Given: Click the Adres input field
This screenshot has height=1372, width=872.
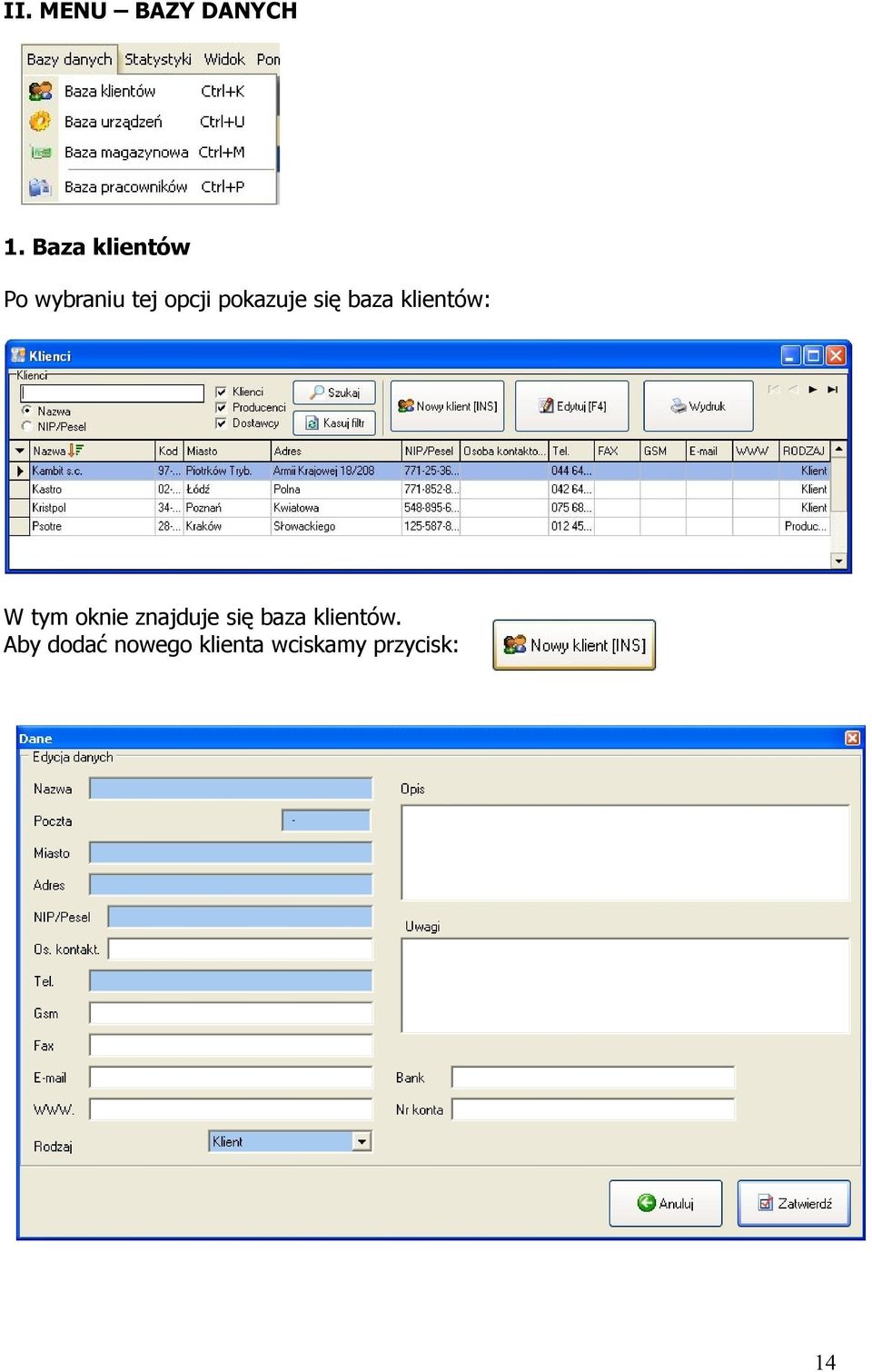Looking at the screenshot, I should coord(231,885).
